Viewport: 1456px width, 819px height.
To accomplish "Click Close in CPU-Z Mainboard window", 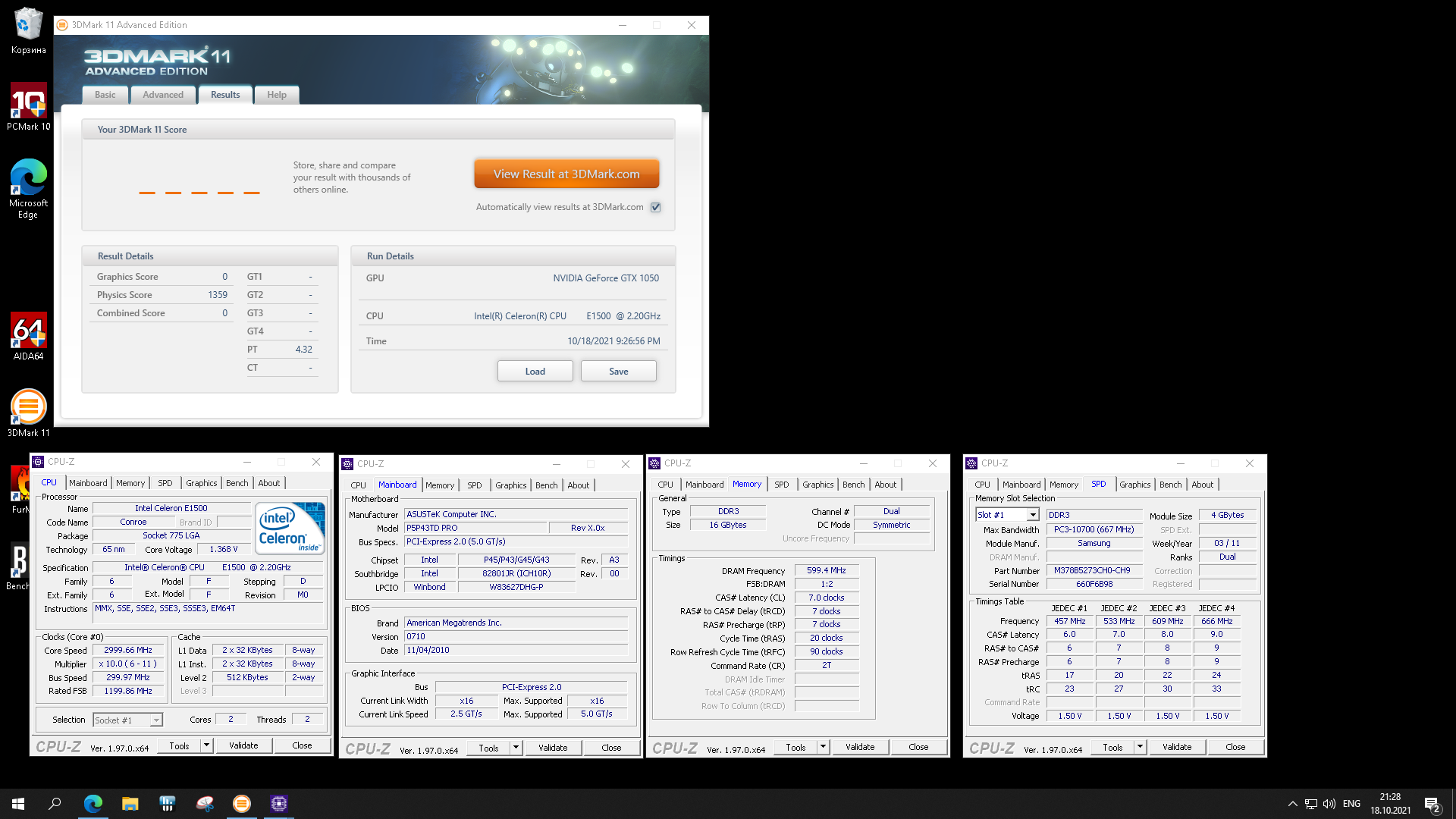I will pyautogui.click(x=612, y=748).
